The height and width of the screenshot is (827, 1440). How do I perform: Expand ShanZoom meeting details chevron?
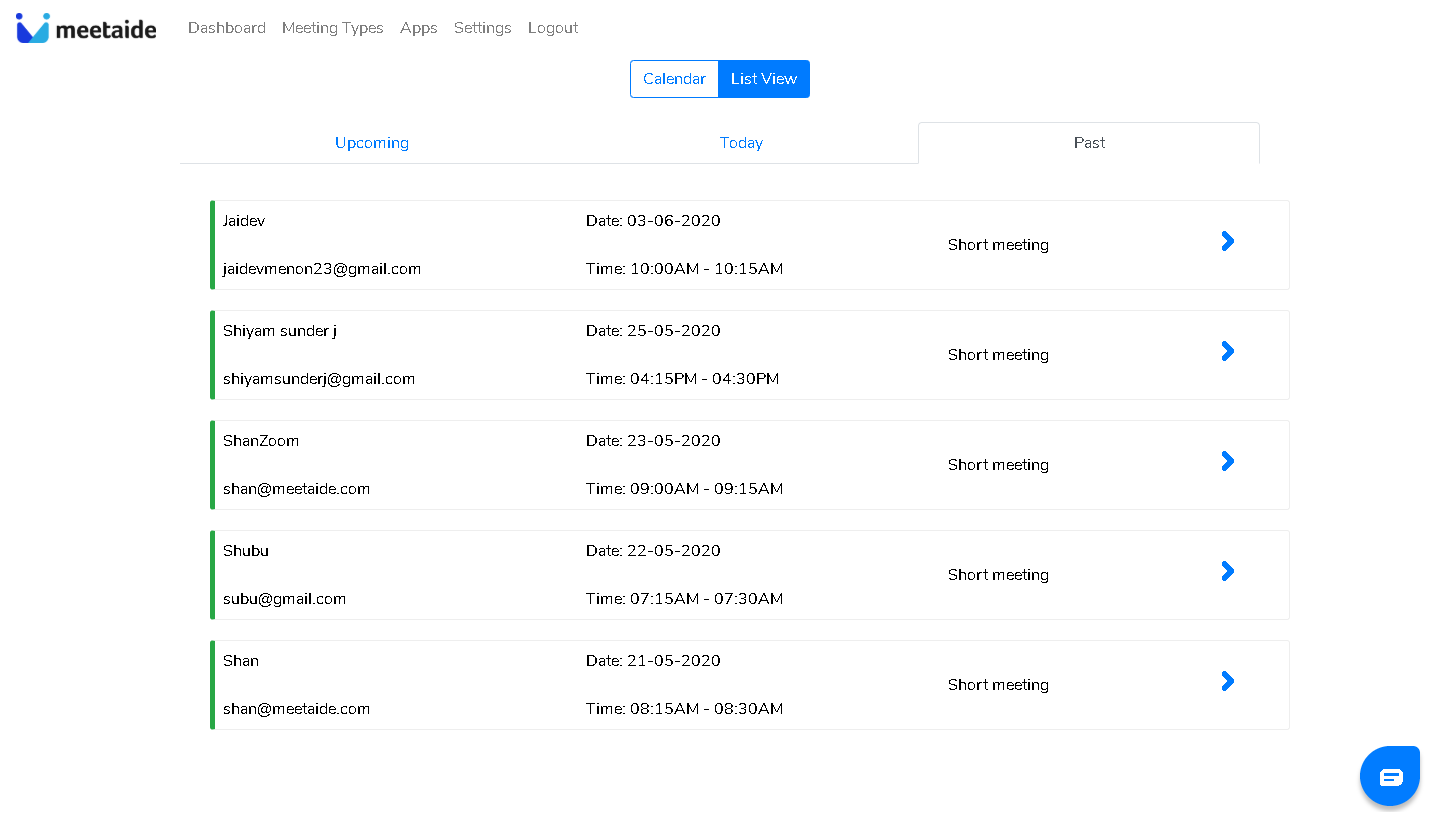tap(1228, 461)
